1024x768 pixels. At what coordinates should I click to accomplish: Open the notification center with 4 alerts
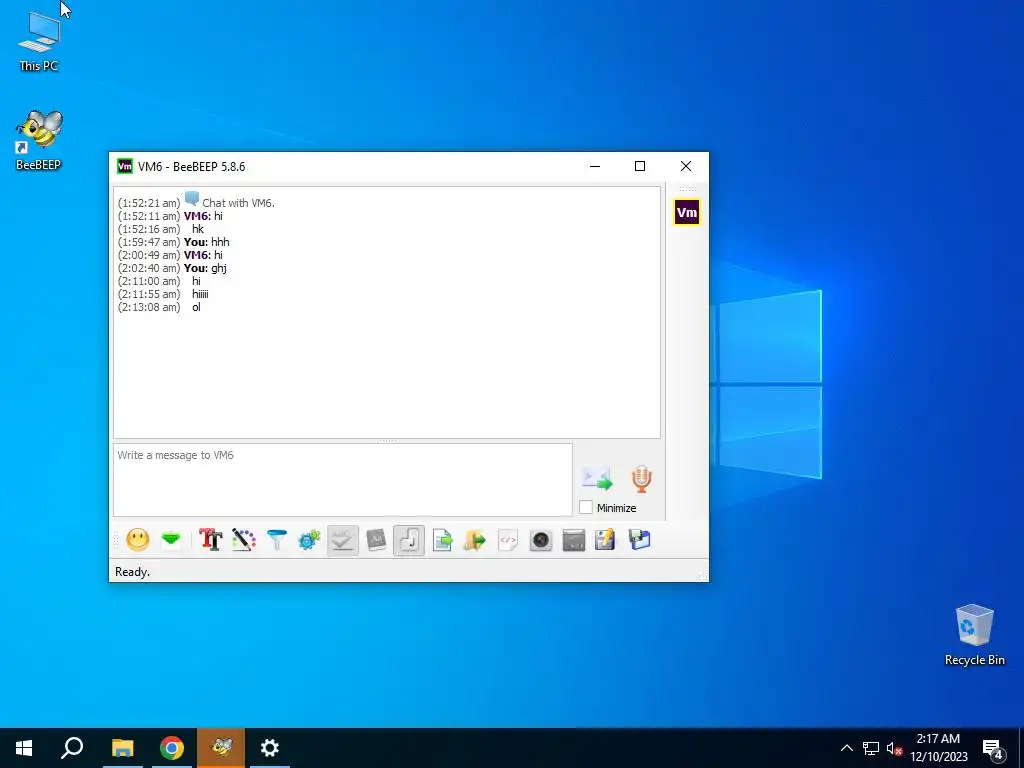coord(993,749)
